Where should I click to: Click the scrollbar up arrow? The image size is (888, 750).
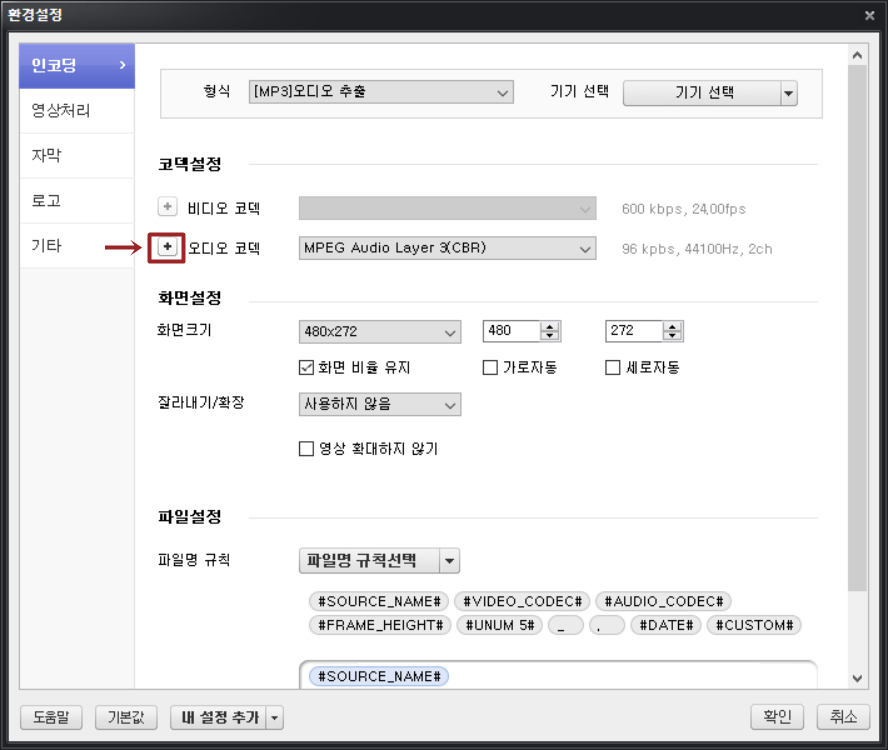(857, 55)
